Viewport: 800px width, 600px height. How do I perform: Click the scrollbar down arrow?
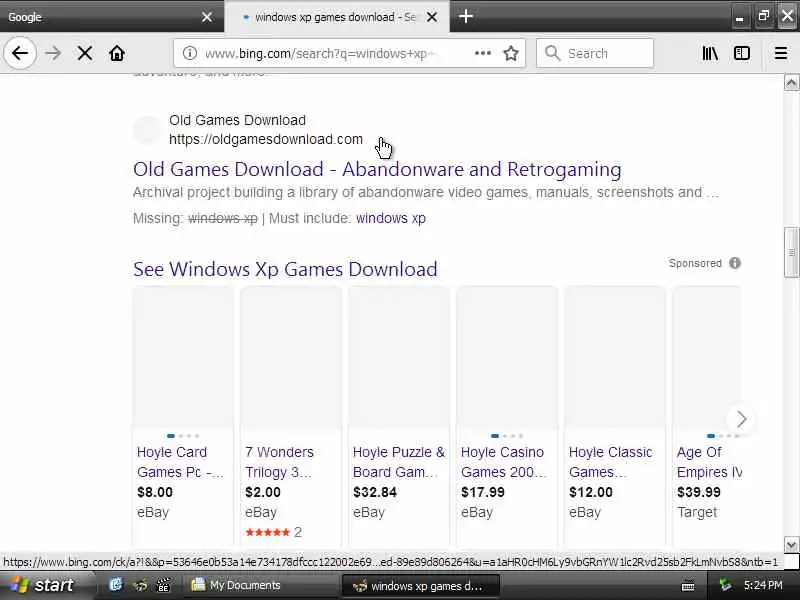[791, 544]
